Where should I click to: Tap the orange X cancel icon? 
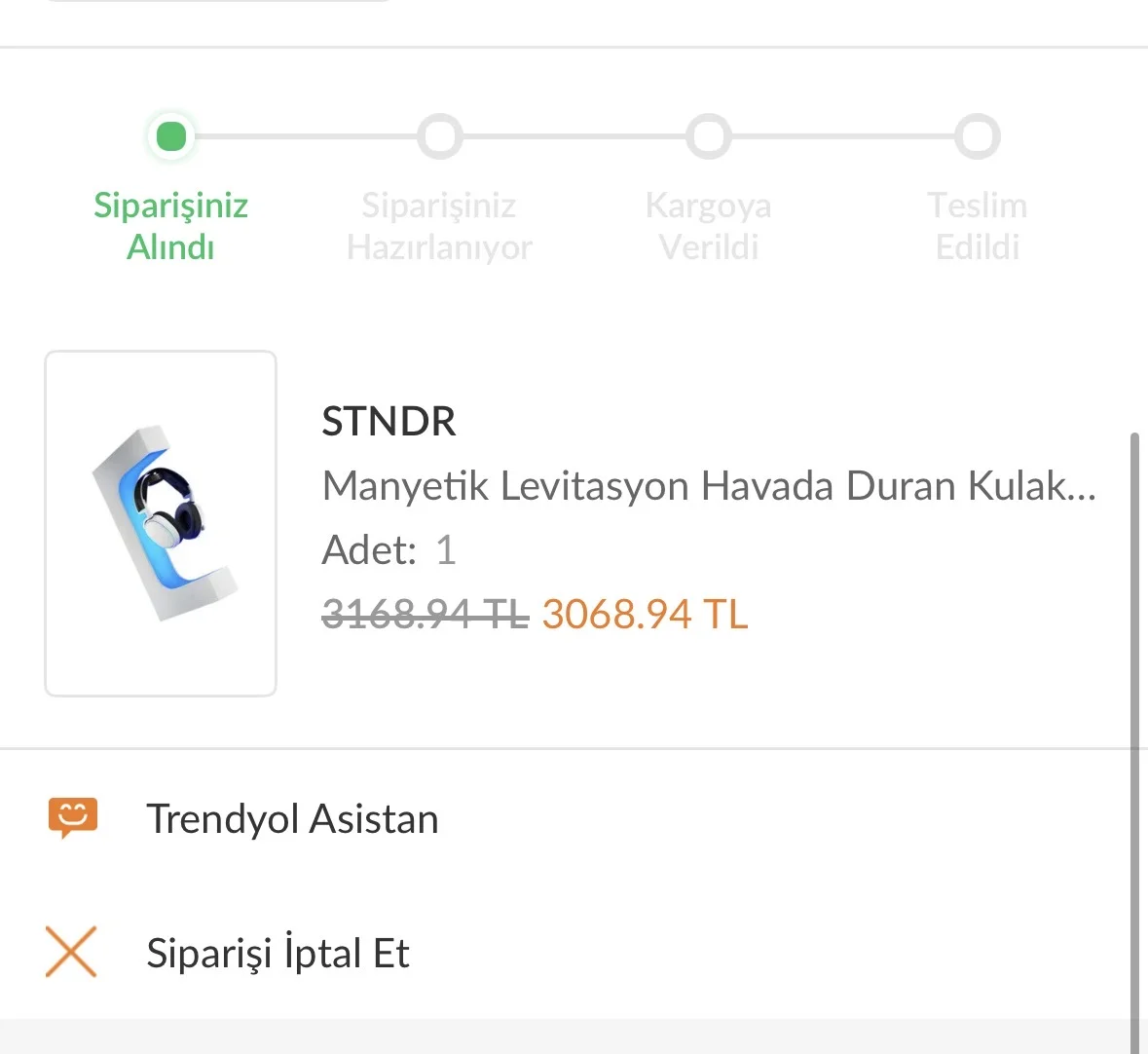coord(71,952)
